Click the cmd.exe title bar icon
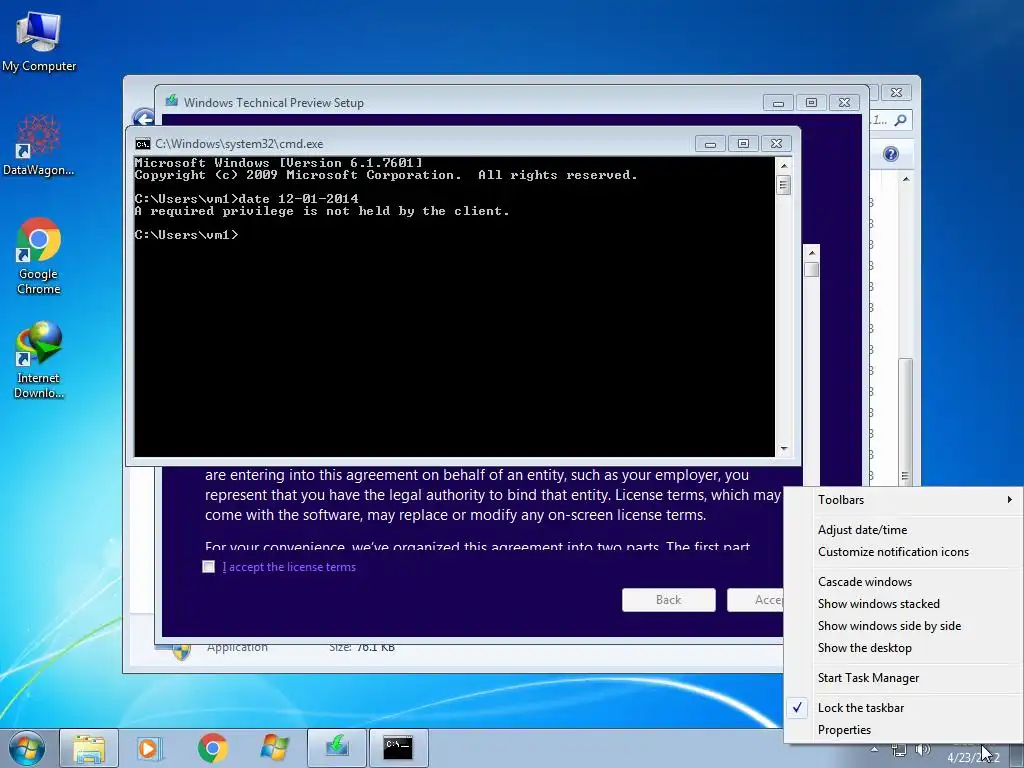The height and width of the screenshot is (768, 1024). (x=142, y=144)
